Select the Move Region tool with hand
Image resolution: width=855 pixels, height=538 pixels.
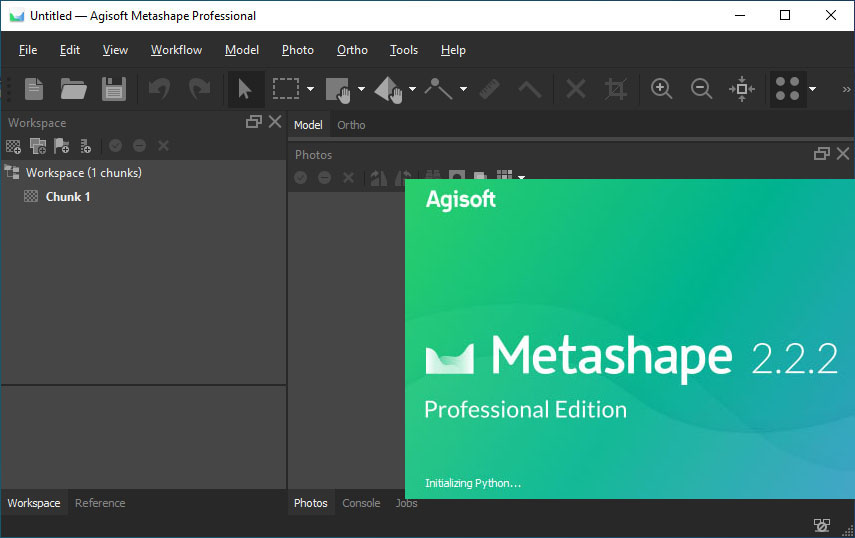point(338,89)
